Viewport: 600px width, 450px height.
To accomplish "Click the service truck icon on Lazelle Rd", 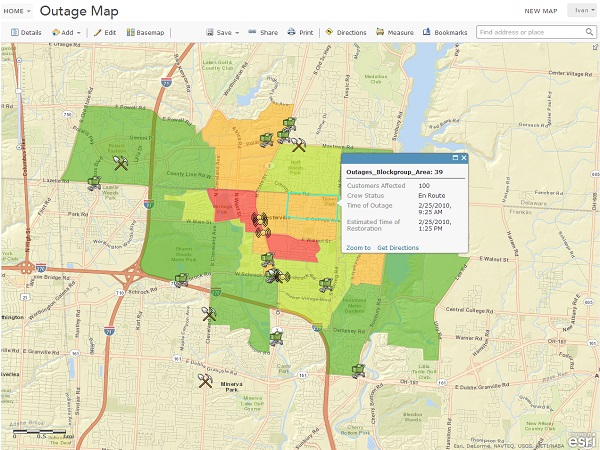I will [94, 183].
